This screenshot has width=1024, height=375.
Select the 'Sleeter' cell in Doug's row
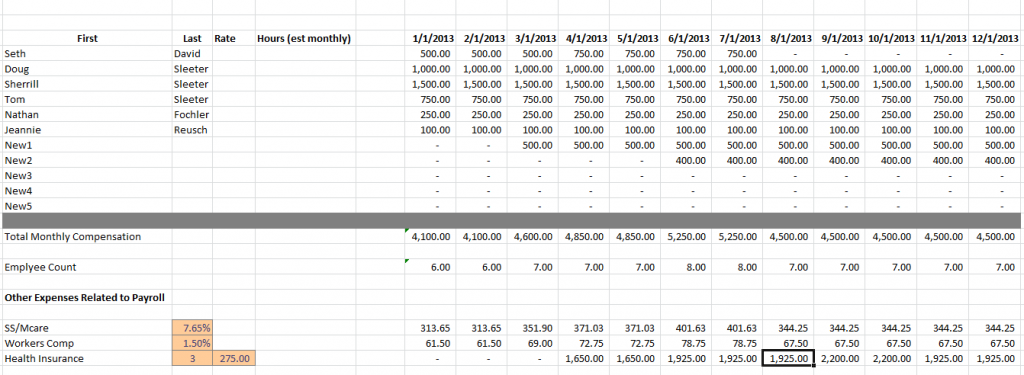click(192, 69)
